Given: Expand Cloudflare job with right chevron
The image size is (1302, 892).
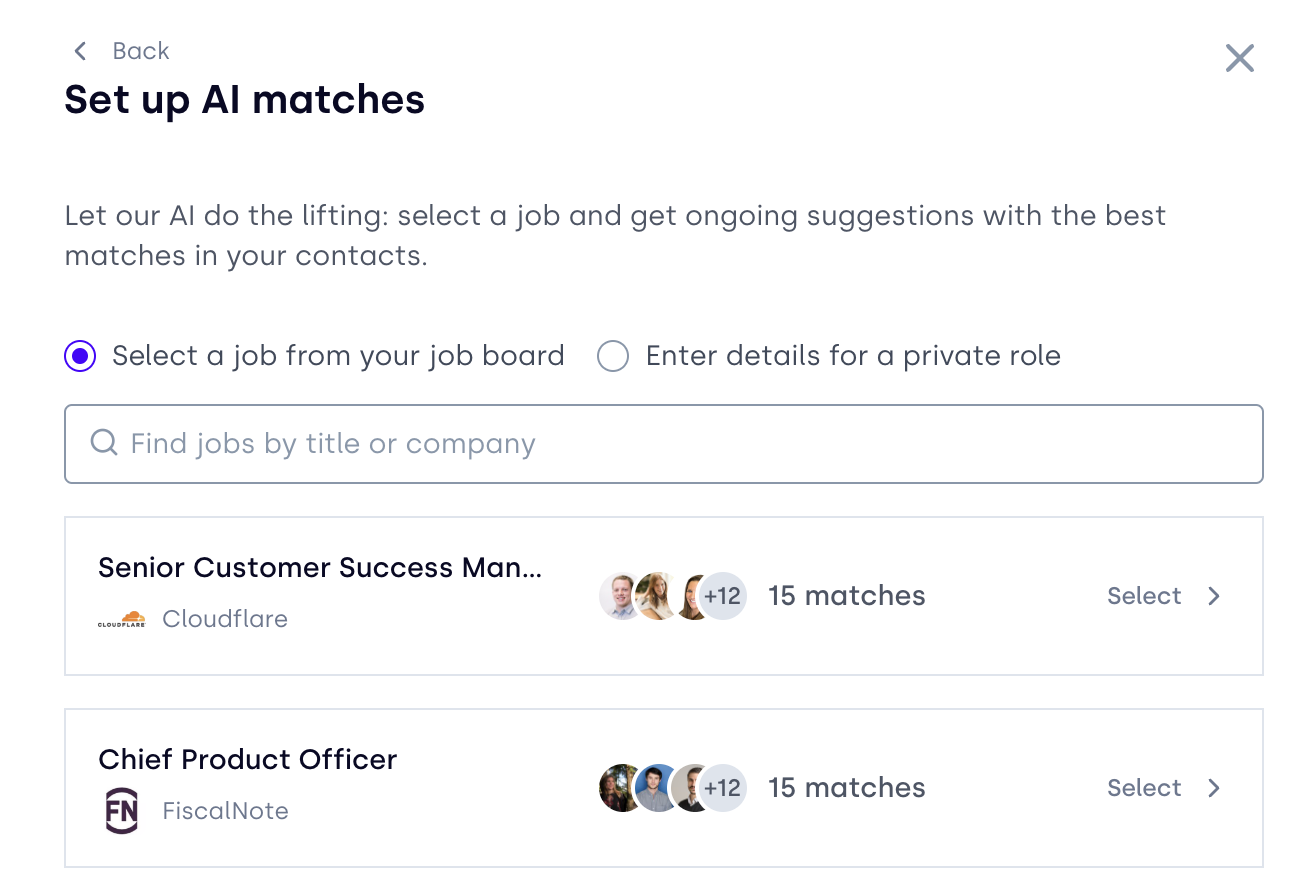Looking at the screenshot, I should pos(1214,596).
